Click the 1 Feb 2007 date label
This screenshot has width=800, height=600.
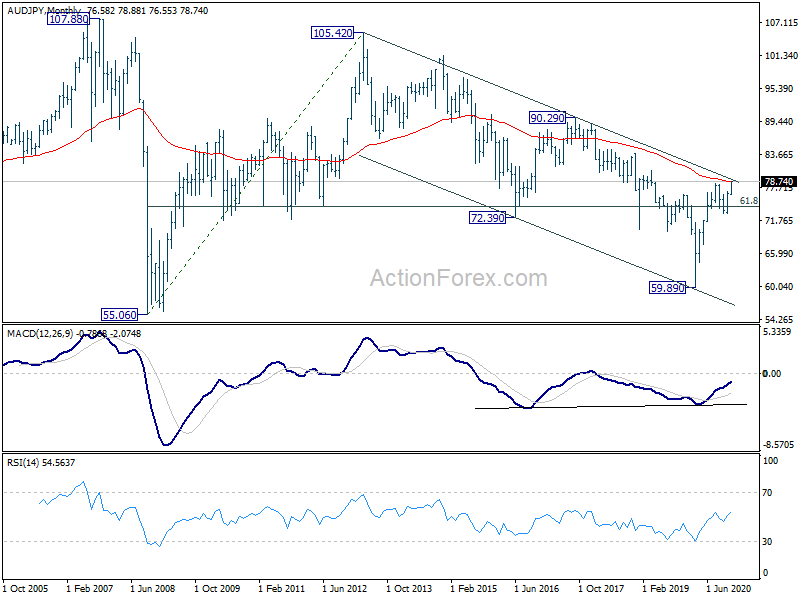pyautogui.click(x=90, y=589)
